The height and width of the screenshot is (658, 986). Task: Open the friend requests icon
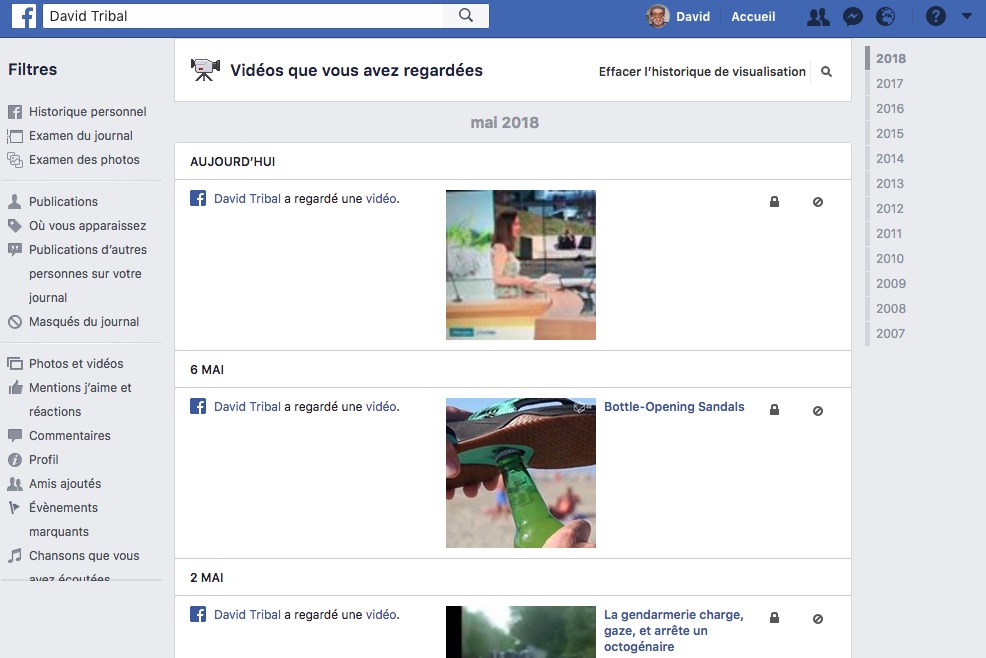pyautogui.click(x=818, y=16)
